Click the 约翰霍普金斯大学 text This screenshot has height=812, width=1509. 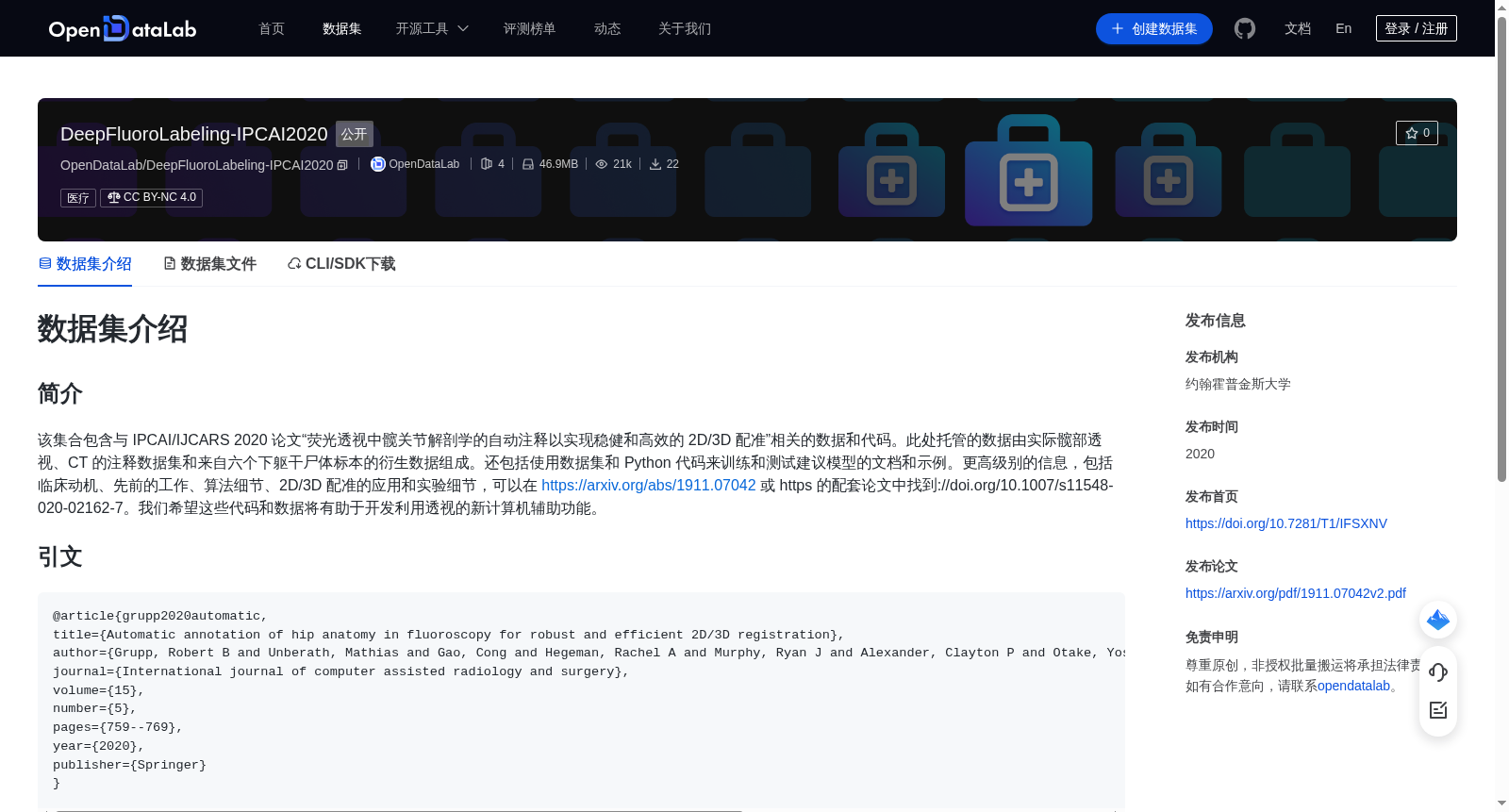[1238, 384]
